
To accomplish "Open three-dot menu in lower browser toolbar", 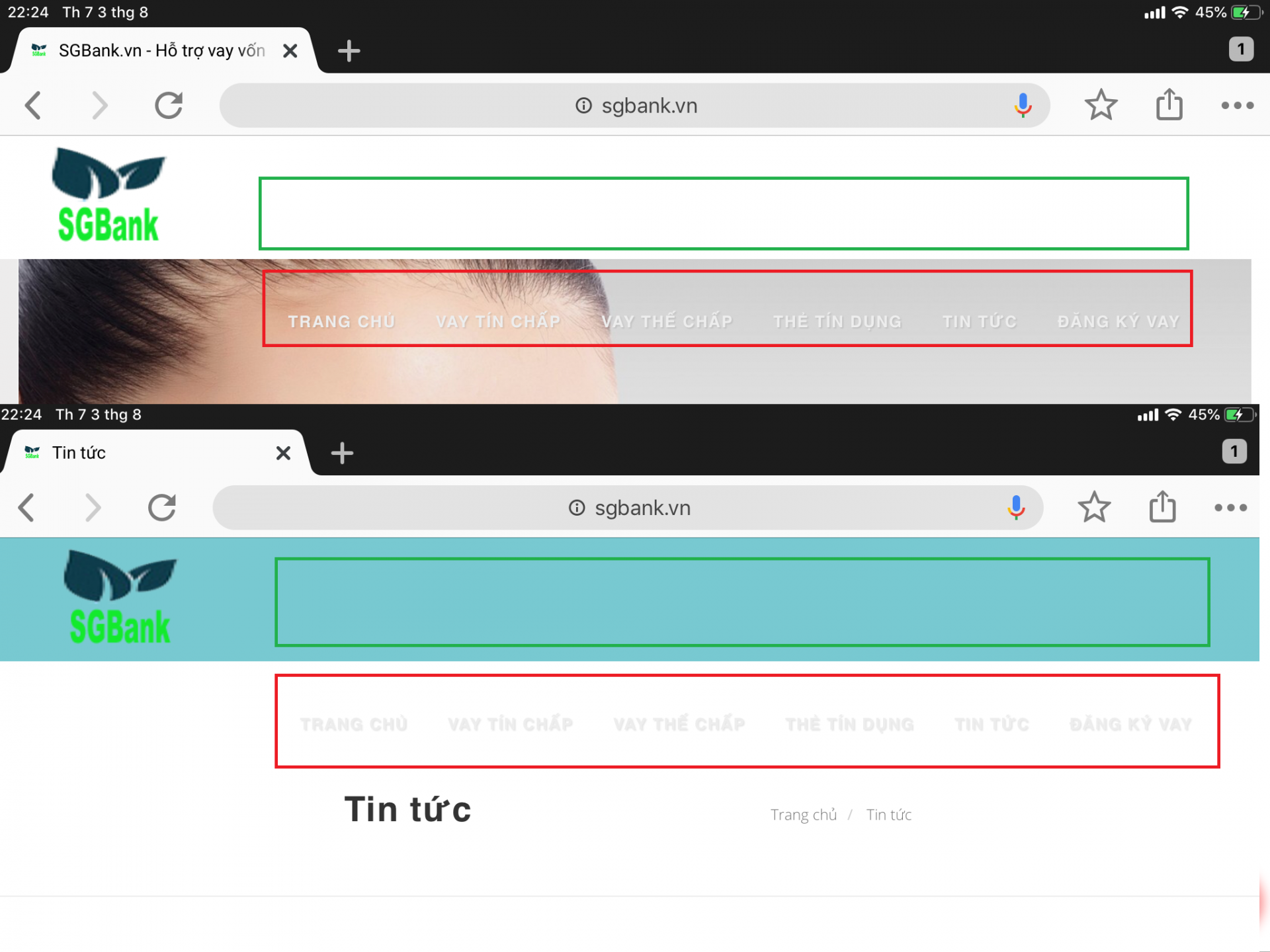I will 1231,508.
